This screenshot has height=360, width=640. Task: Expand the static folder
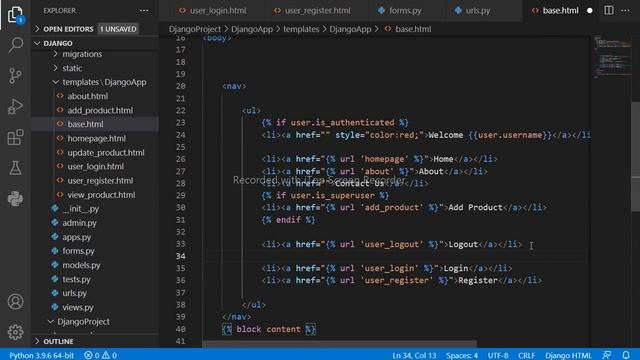click(72, 68)
